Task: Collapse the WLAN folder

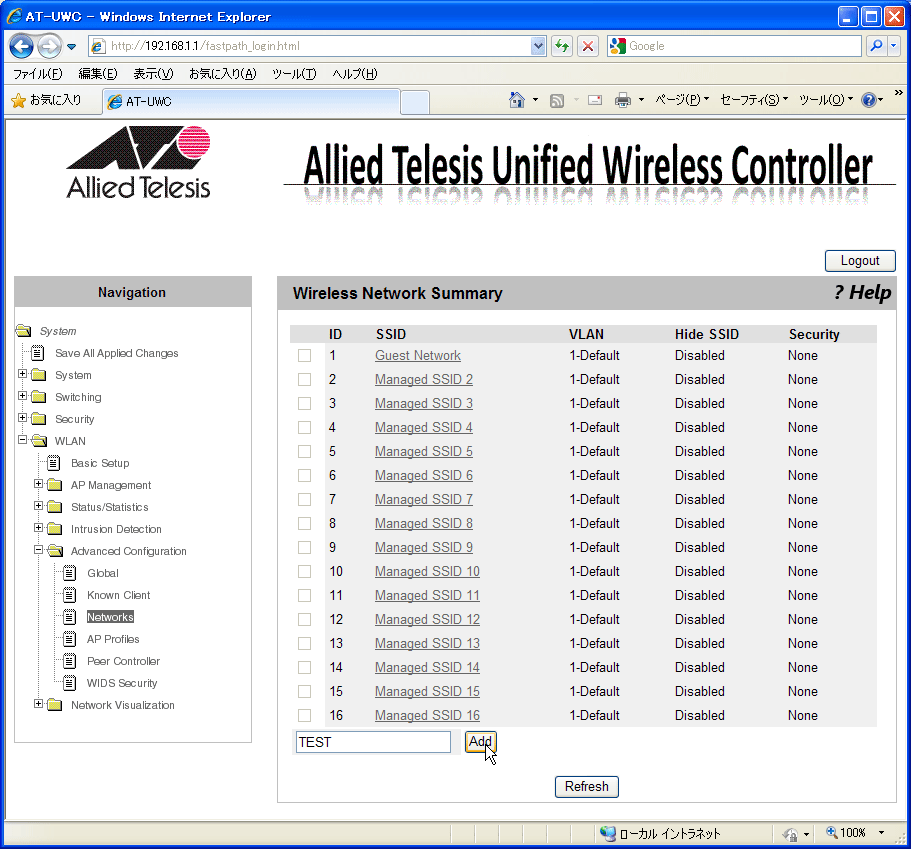Action: (22, 440)
